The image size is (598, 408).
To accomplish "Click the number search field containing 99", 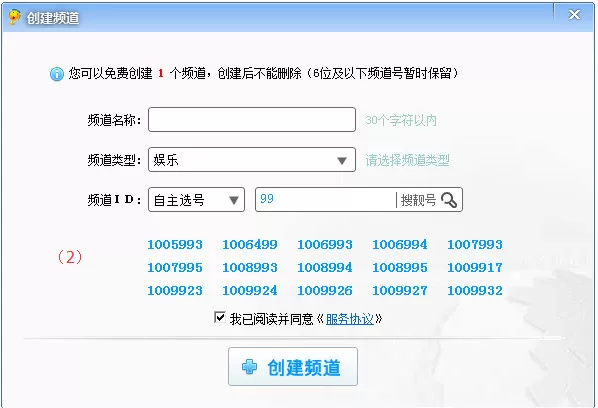I will tap(325, 199).
